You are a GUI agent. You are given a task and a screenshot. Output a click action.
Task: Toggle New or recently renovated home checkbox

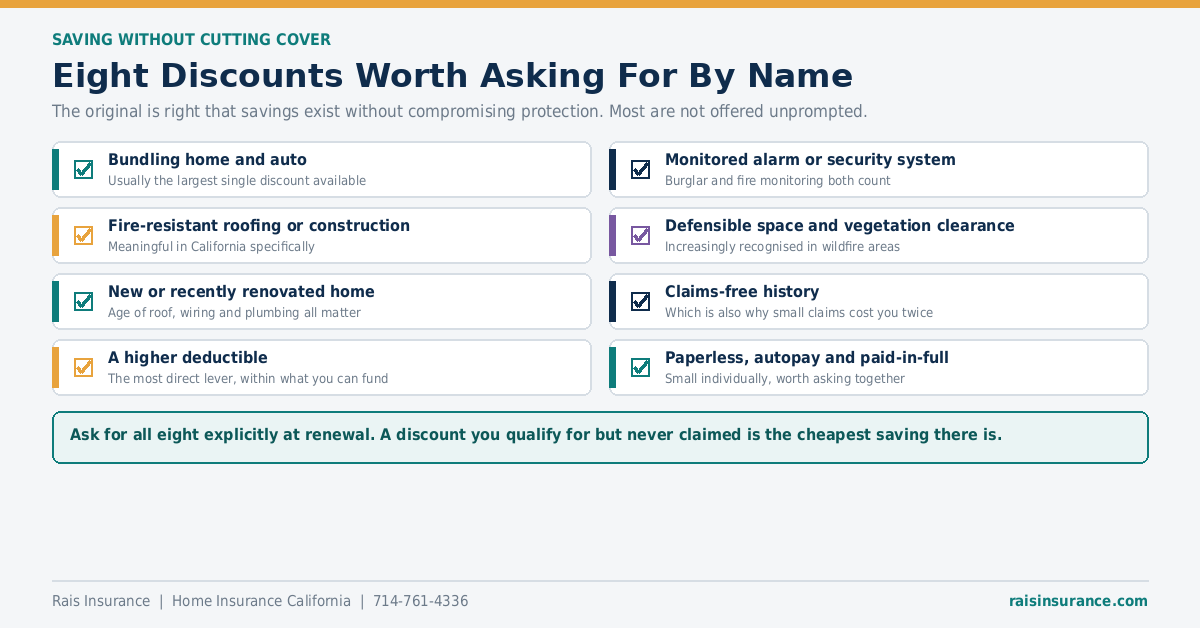(x=84, y=302)
